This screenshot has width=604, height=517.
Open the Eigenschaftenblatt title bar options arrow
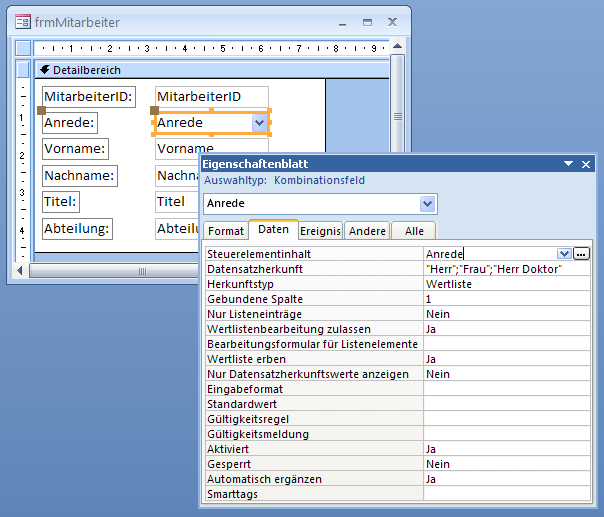coord(568,165)
